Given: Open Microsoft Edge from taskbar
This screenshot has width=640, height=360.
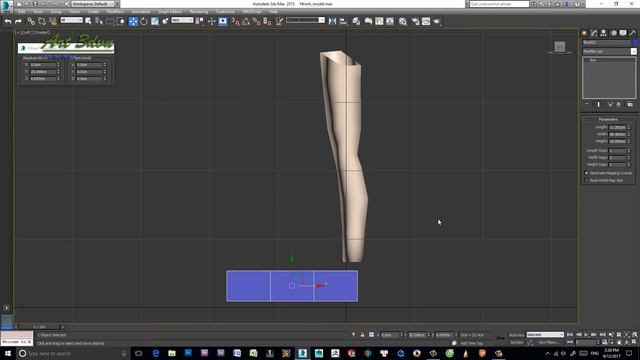Looking at the screenshot, I should click(x=156, y=353).
